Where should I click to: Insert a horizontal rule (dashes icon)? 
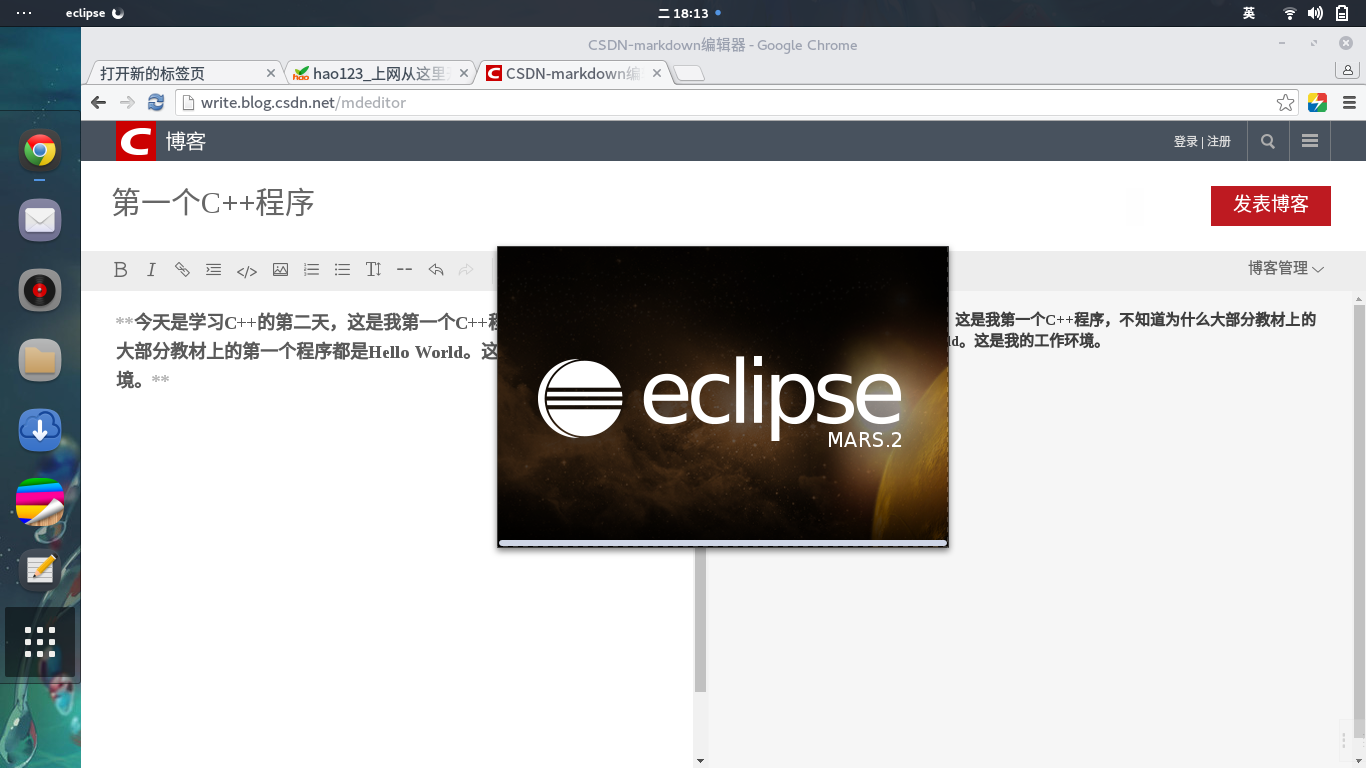pos(405,269)
